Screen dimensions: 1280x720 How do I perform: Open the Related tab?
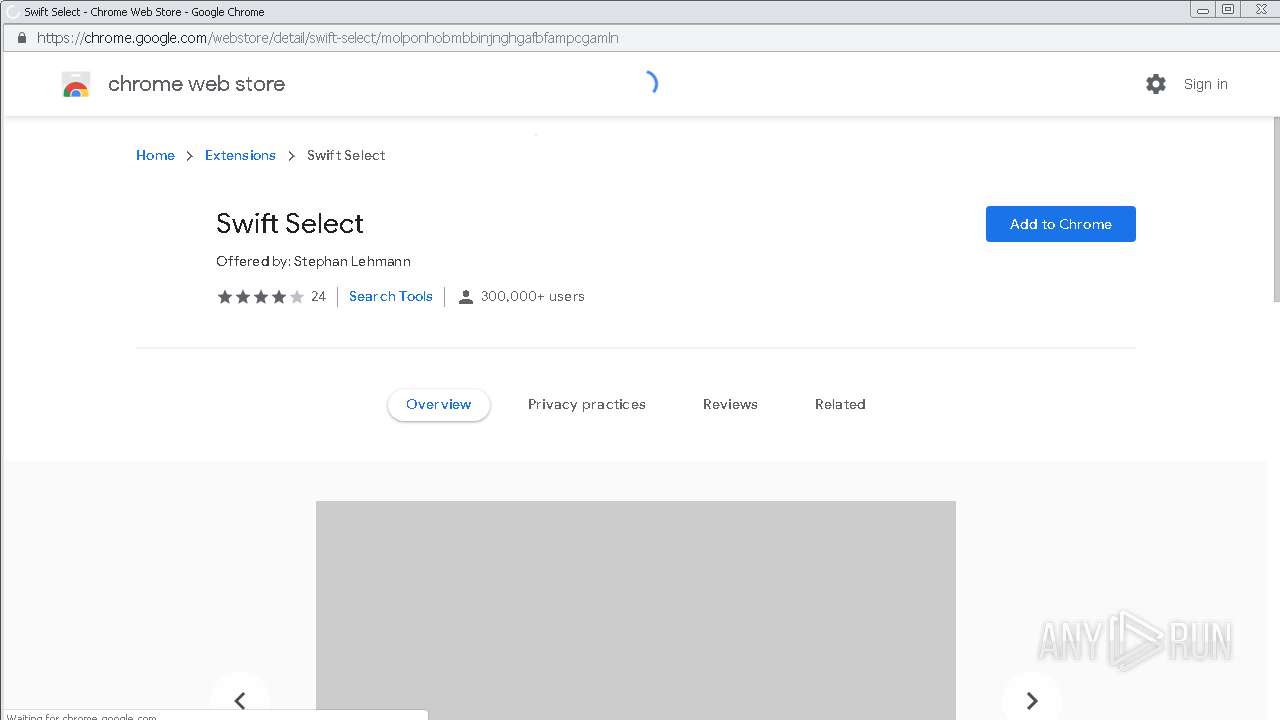(840, 404)
